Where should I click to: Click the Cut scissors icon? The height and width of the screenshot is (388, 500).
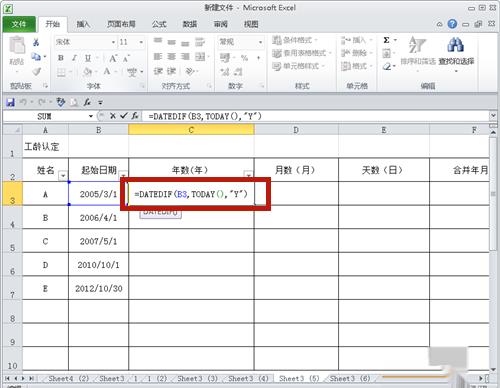36,42
